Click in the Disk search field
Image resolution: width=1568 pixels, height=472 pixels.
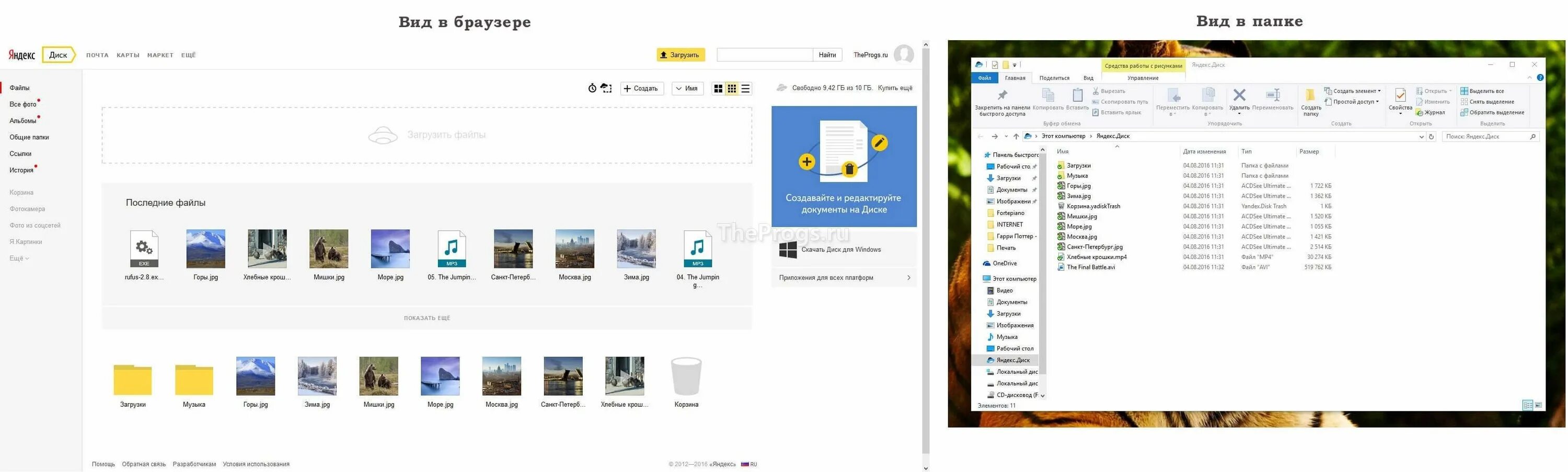pos(765,55)
